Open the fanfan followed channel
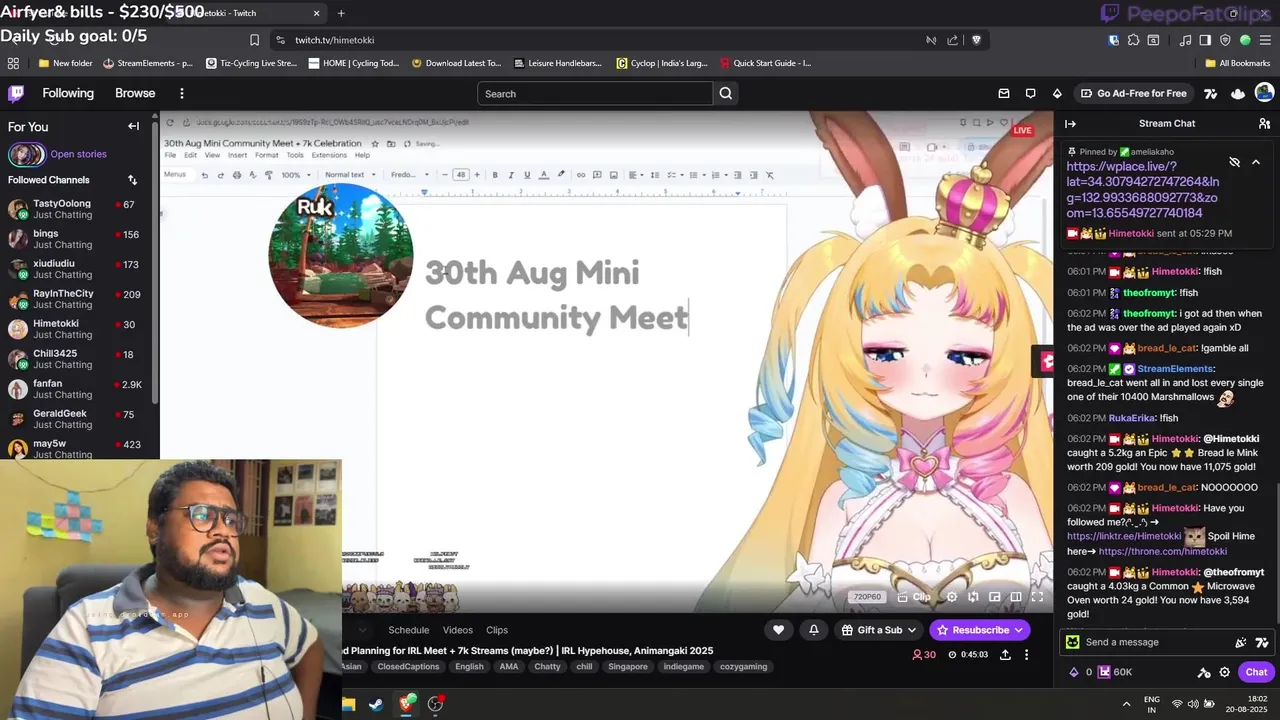Screen dimensions: 1280x720 click(76, 389)
